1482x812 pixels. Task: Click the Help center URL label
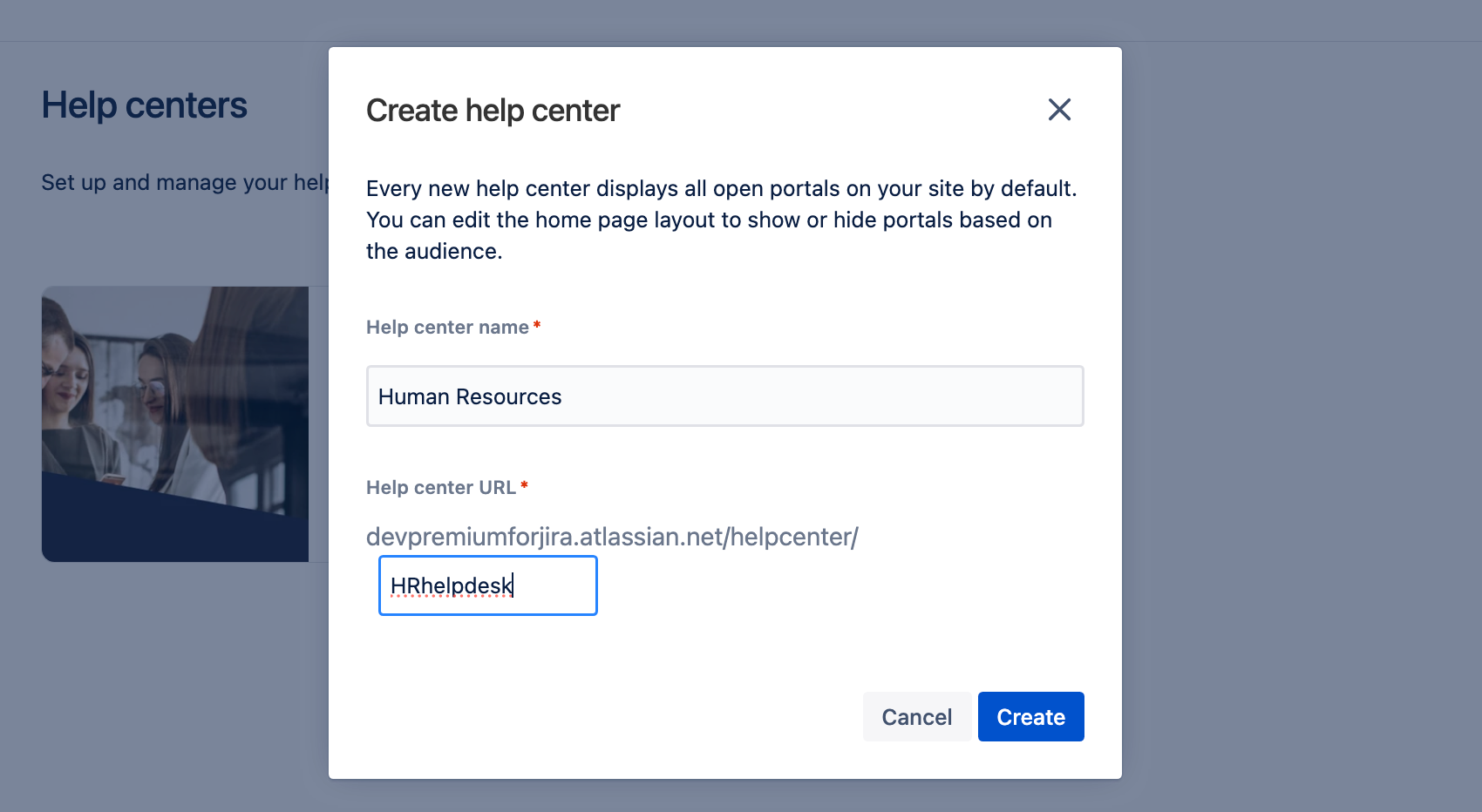point(441,488)
